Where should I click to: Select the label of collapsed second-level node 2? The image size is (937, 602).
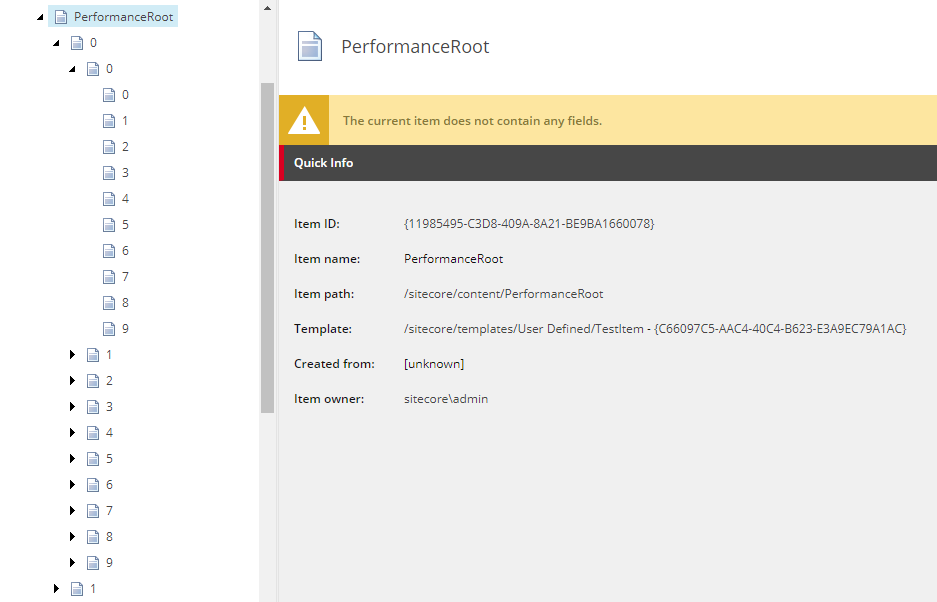109,381
